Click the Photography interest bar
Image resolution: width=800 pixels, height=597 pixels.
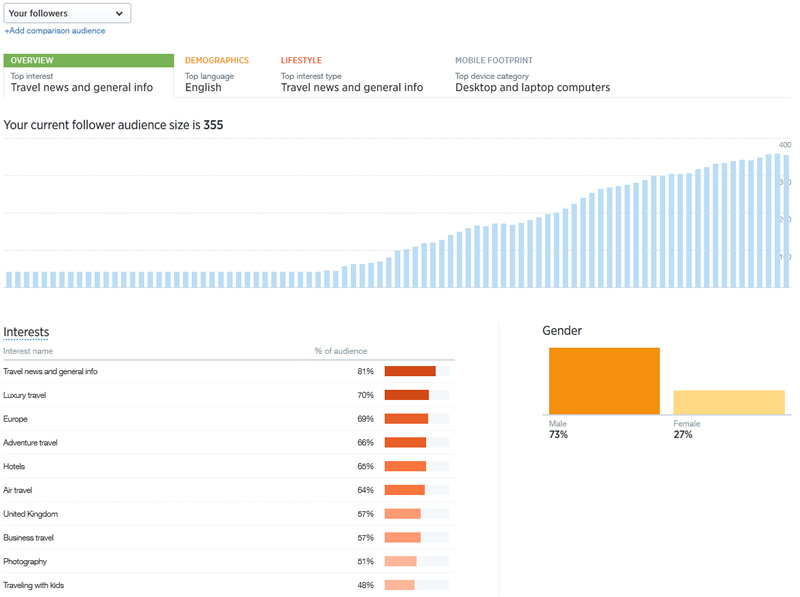pyautogui.click(x=400, y=561)
